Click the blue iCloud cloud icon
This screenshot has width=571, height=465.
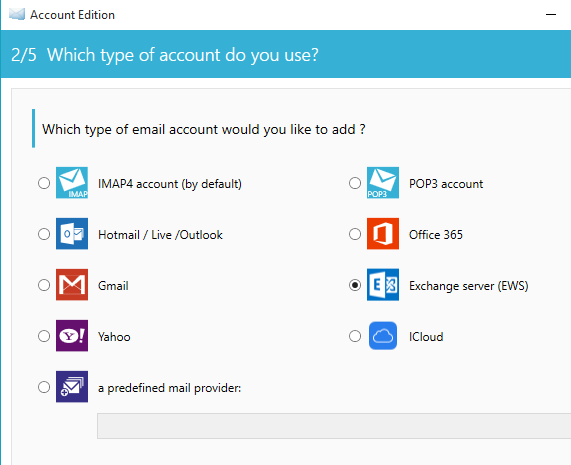click(x=383, y=336)
